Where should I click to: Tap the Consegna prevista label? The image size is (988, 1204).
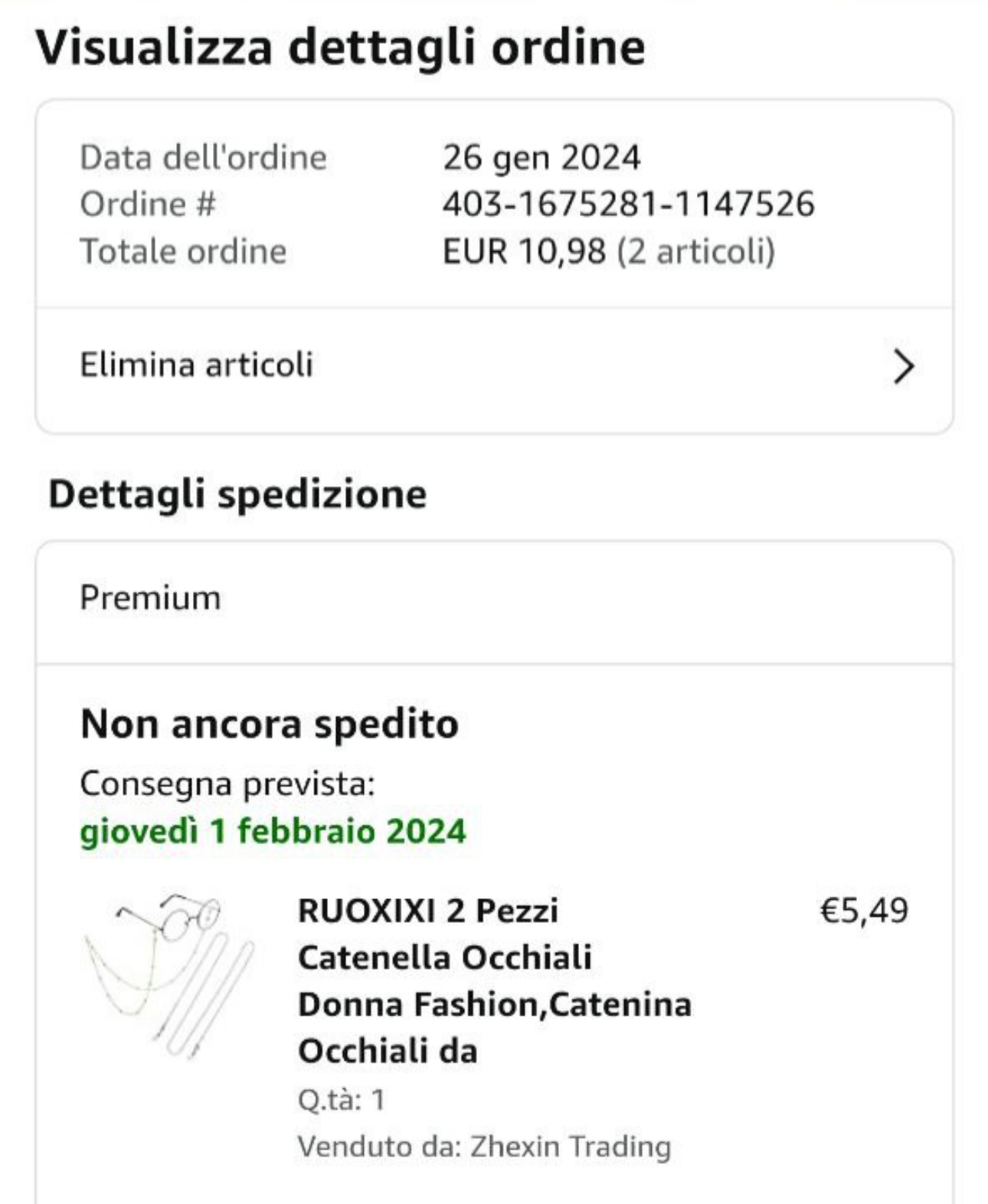point(227,784)
